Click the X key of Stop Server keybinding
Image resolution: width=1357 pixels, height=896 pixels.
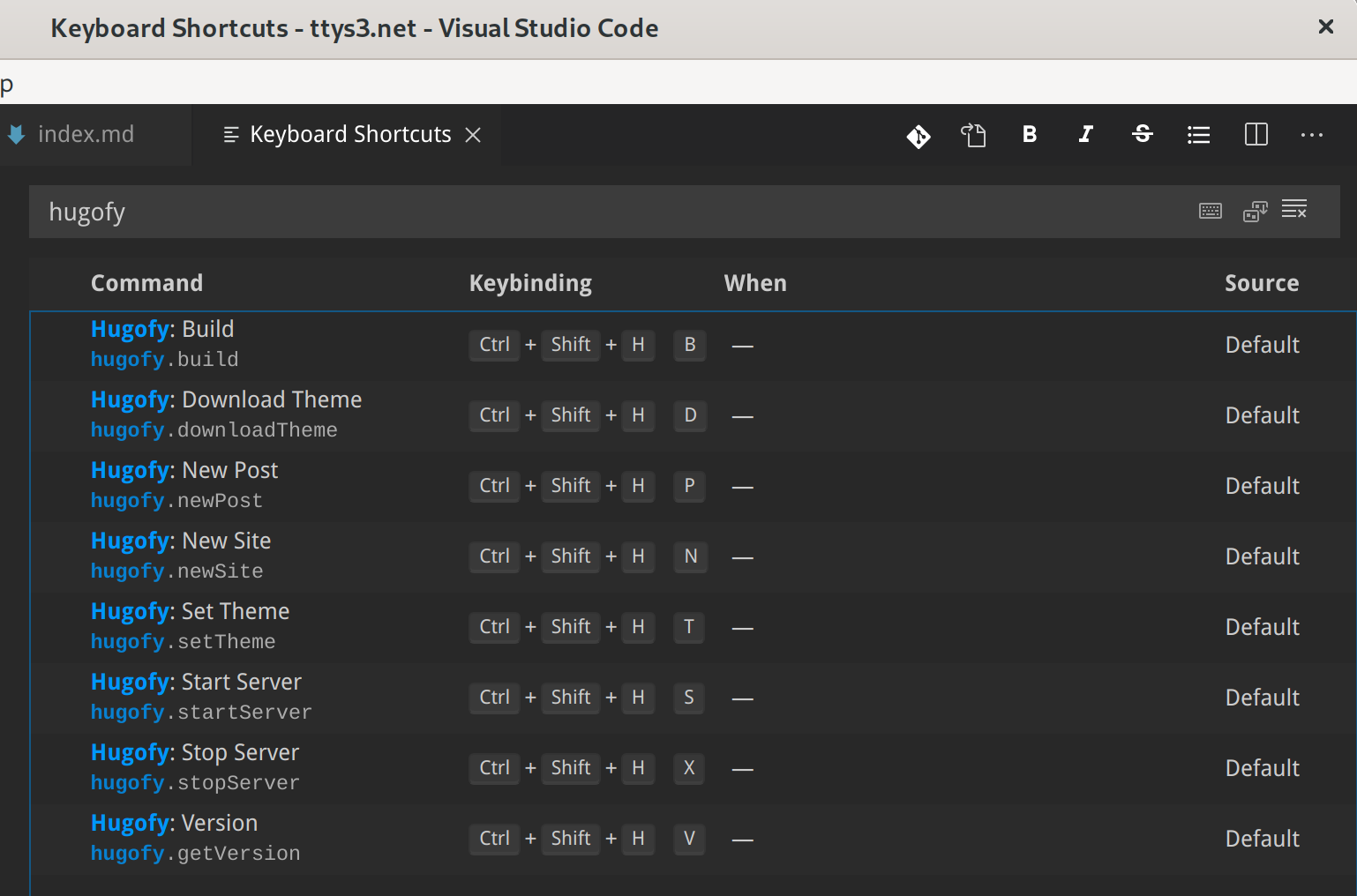coord(689,768)
